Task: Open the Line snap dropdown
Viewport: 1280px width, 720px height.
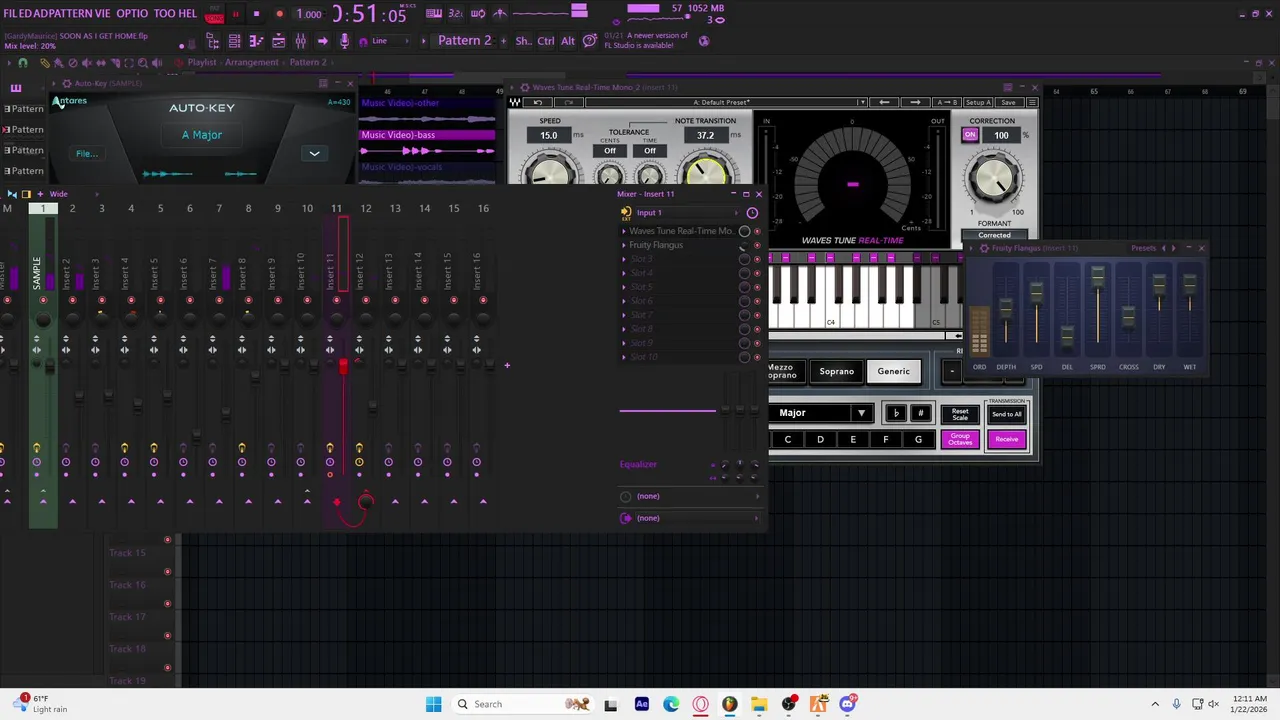Action: 390,41
